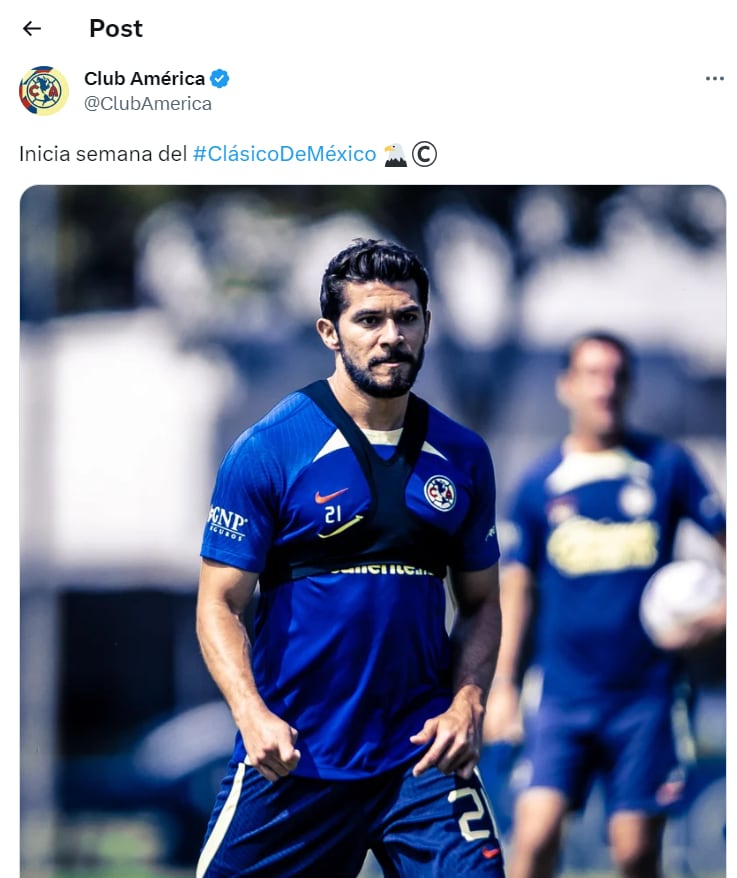Open the training photo in full view

(x=373, y=531)
